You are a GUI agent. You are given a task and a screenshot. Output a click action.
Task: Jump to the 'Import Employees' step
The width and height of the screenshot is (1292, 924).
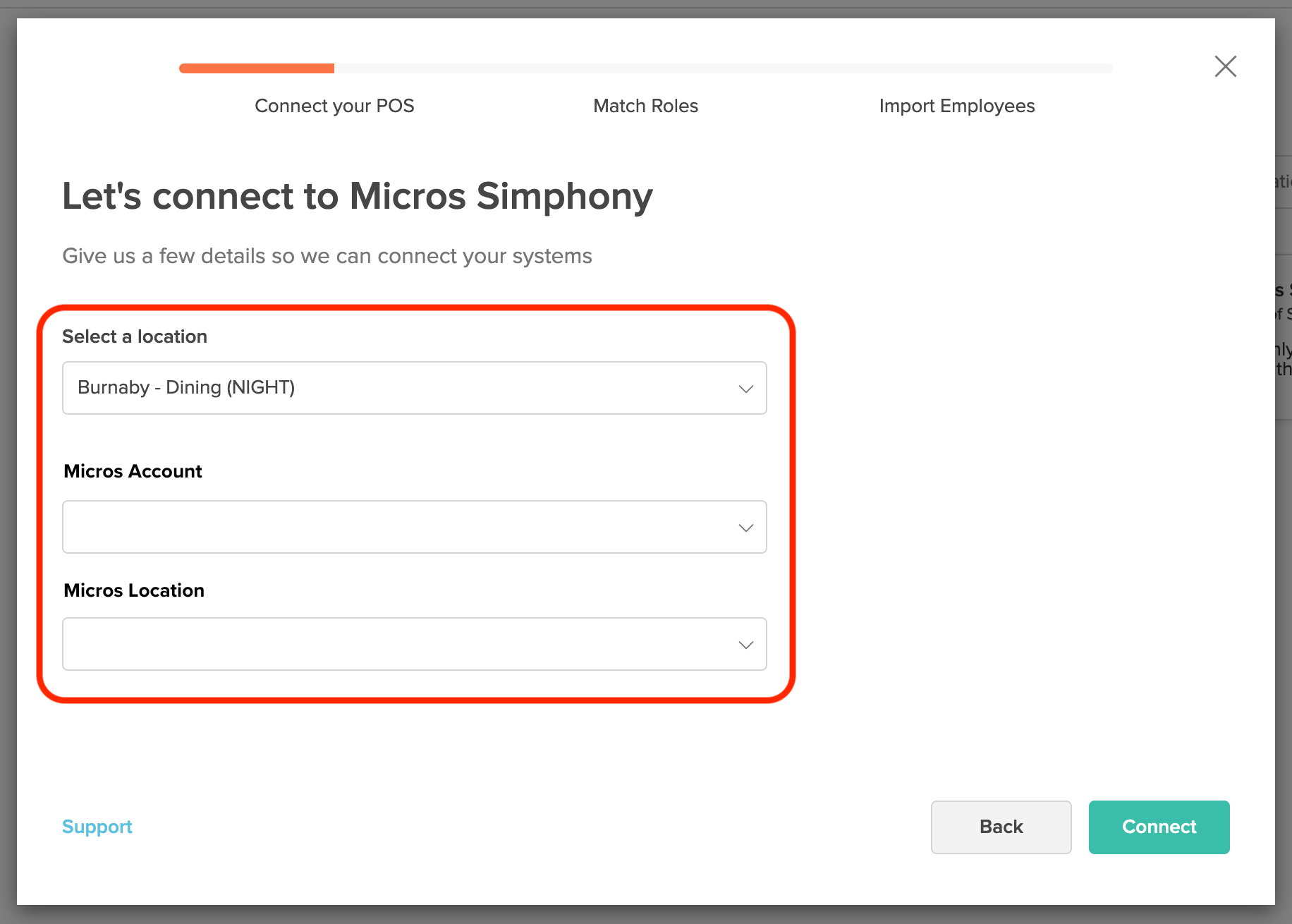(x=956, y=106)
